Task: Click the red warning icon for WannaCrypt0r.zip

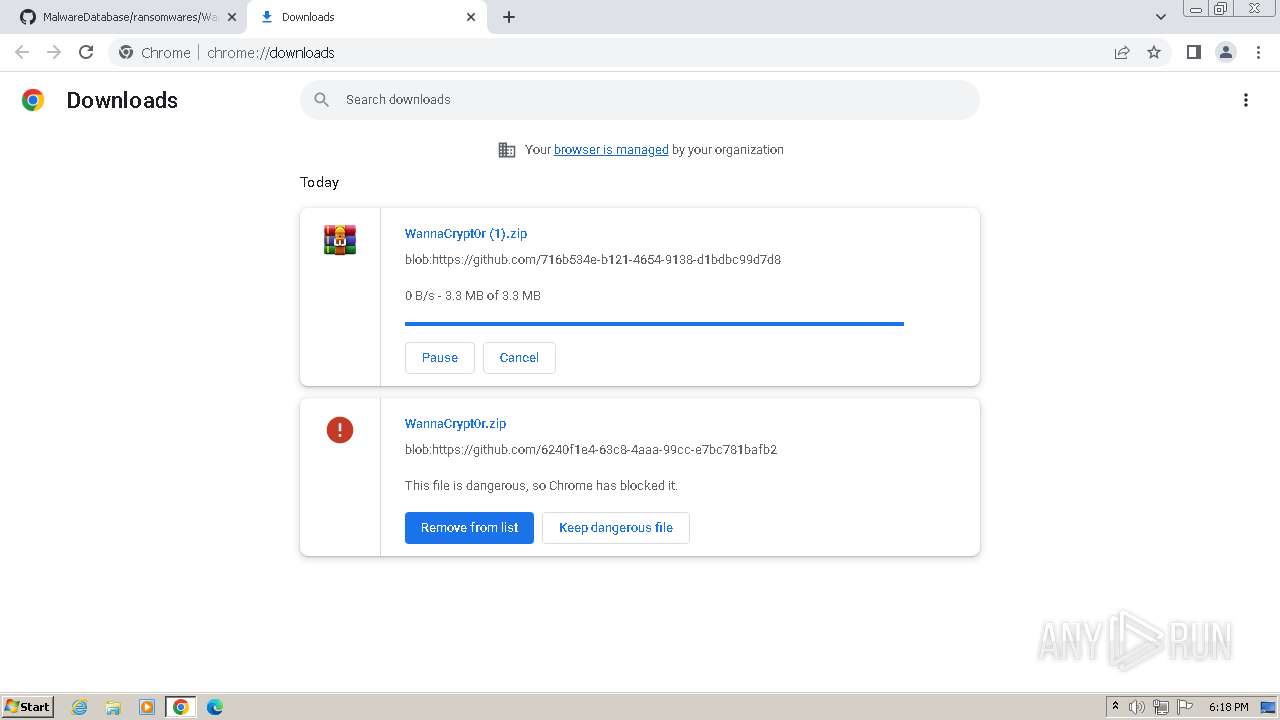Action: (340, 430)
